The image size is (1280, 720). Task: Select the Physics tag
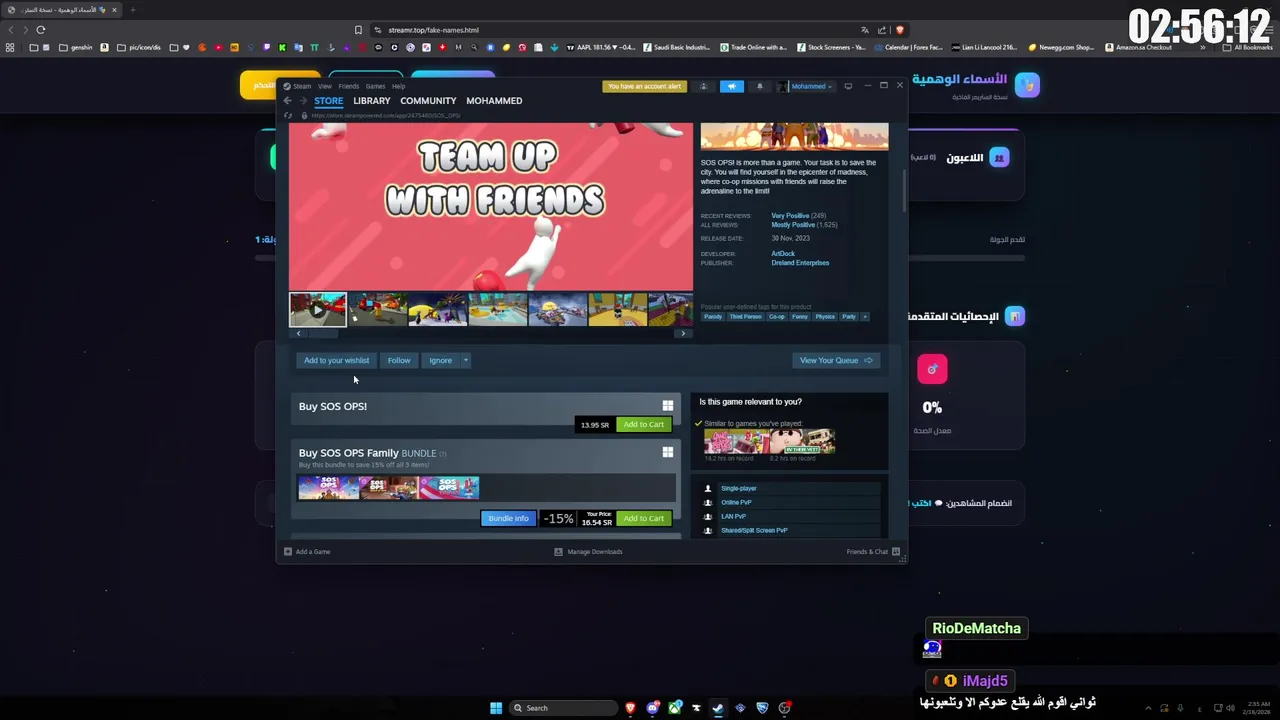click(x=825, y=317)
